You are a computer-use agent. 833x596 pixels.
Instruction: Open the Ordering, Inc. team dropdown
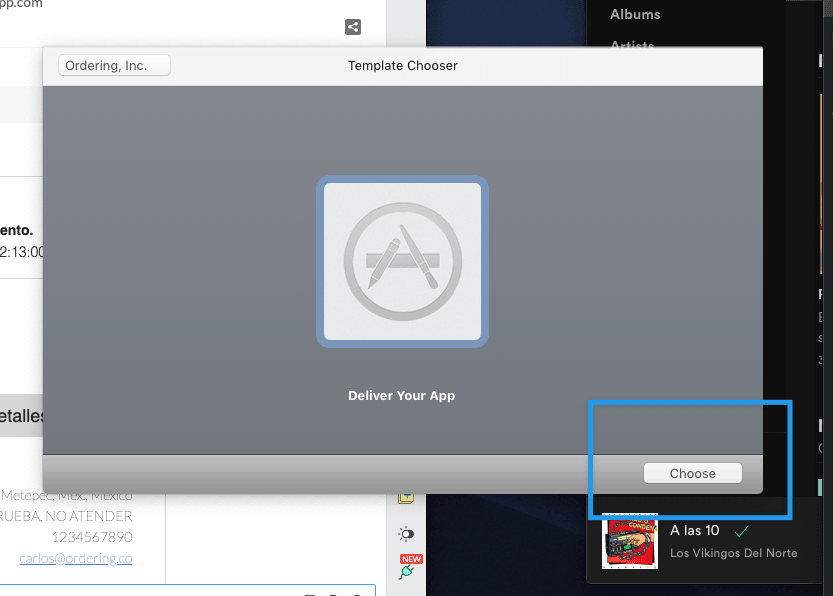[114, 65]
